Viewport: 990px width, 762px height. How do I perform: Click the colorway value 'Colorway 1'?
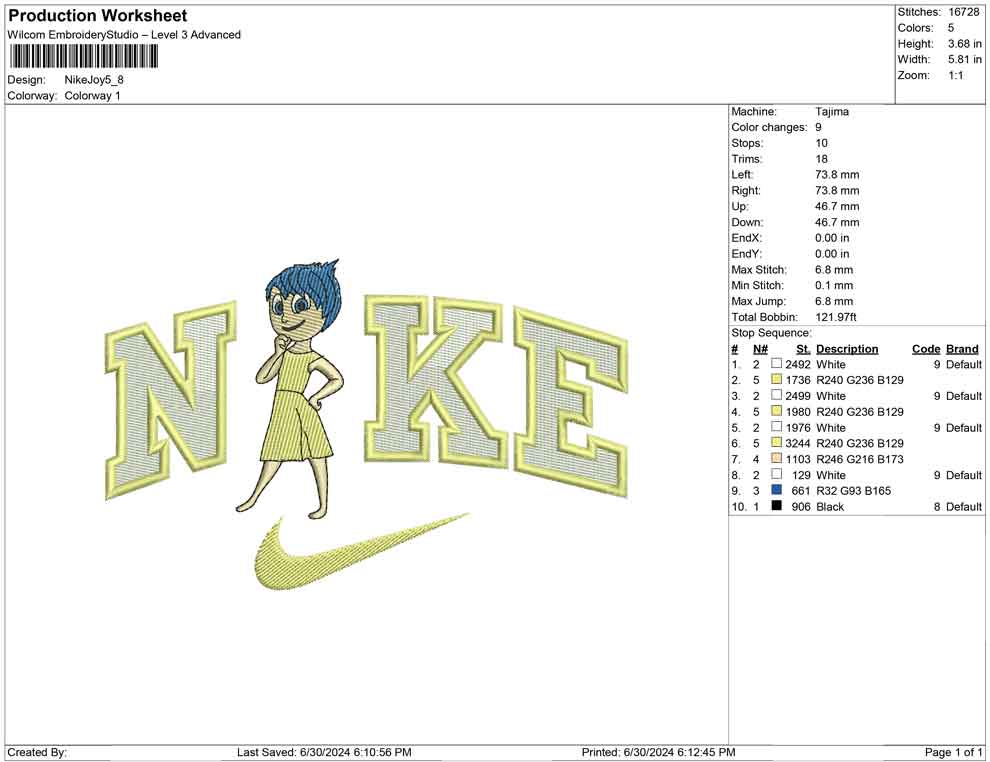click(x=92, y=96)
